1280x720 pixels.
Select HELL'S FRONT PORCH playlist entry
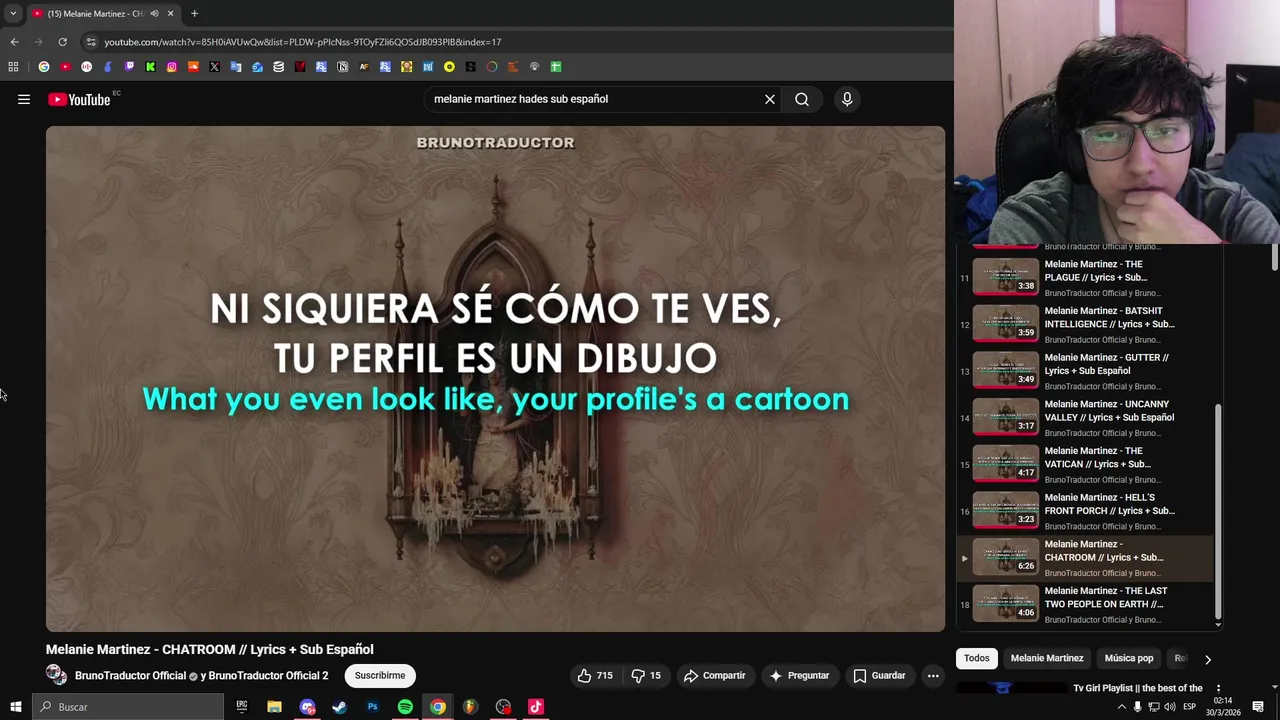pos(1085,511)
